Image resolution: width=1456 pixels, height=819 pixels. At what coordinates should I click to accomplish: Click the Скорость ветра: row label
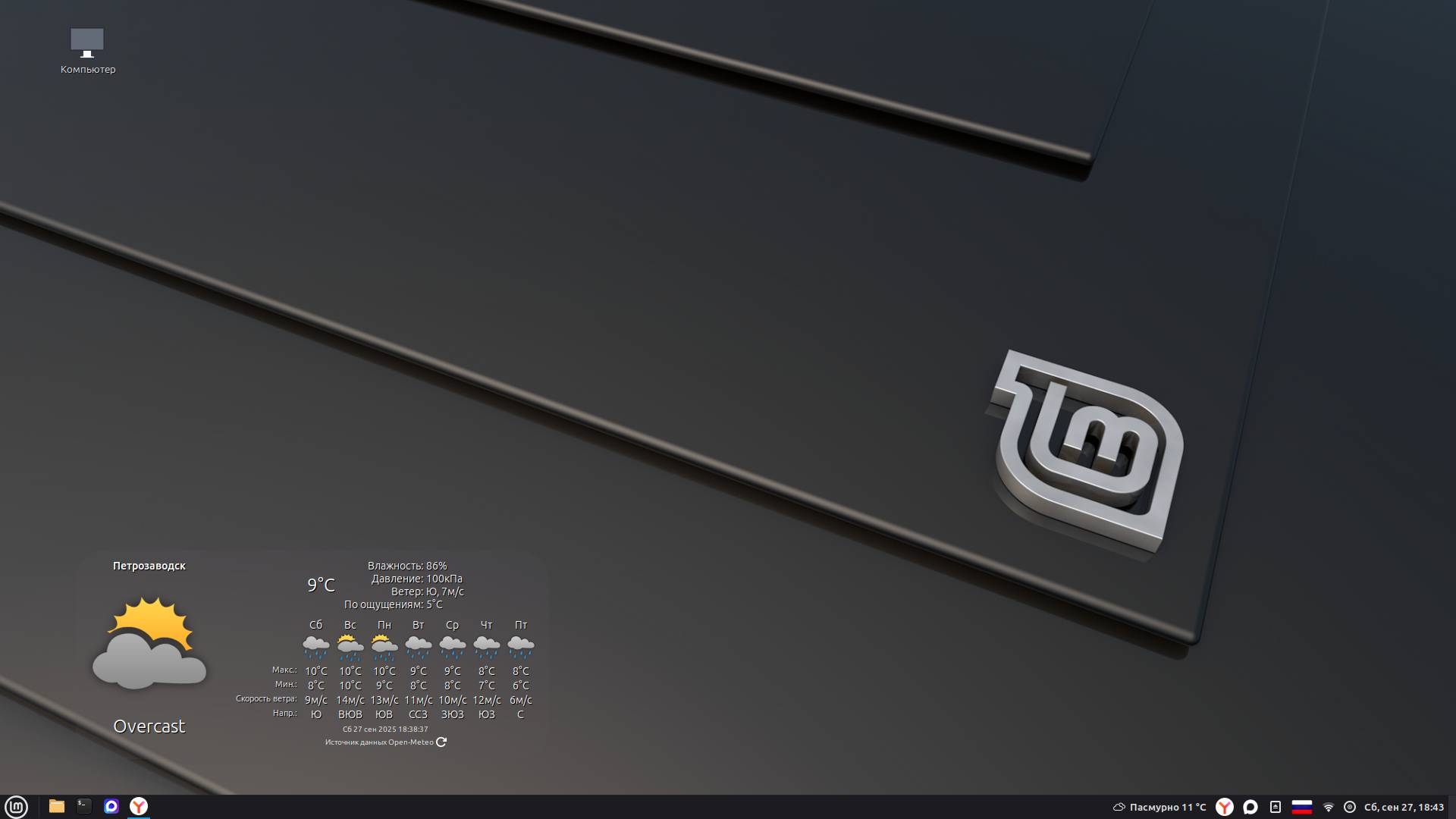click(x=266, y=699)
